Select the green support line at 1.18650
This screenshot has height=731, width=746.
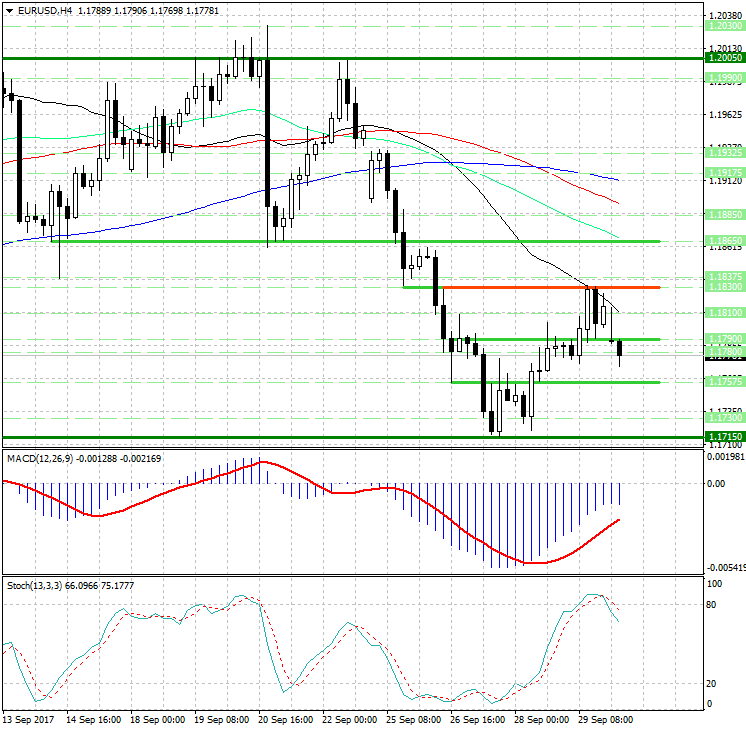[355, 242]
